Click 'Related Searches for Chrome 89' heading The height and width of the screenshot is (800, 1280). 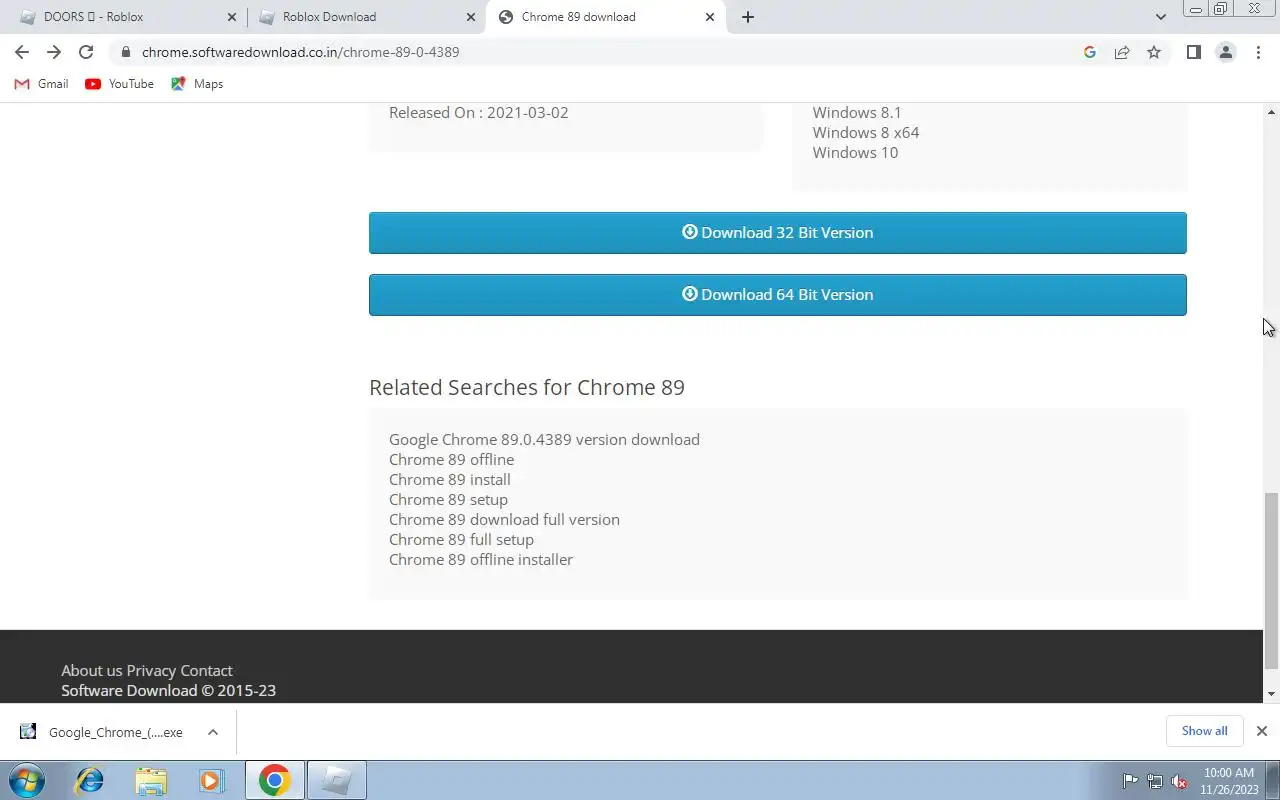[527, 388]
